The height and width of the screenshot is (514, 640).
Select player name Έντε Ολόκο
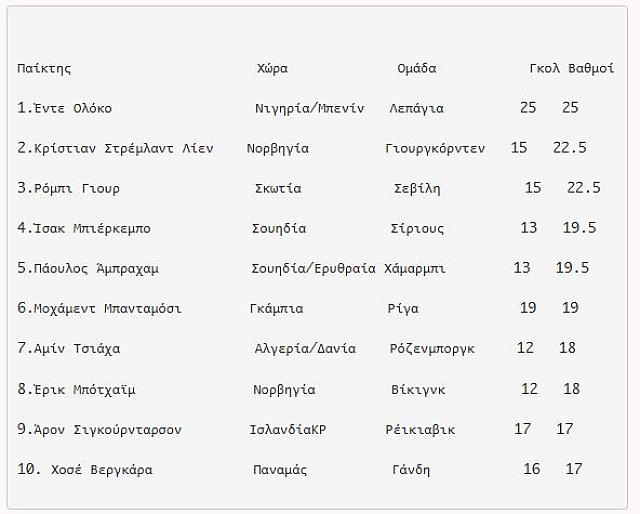(73, 108)
